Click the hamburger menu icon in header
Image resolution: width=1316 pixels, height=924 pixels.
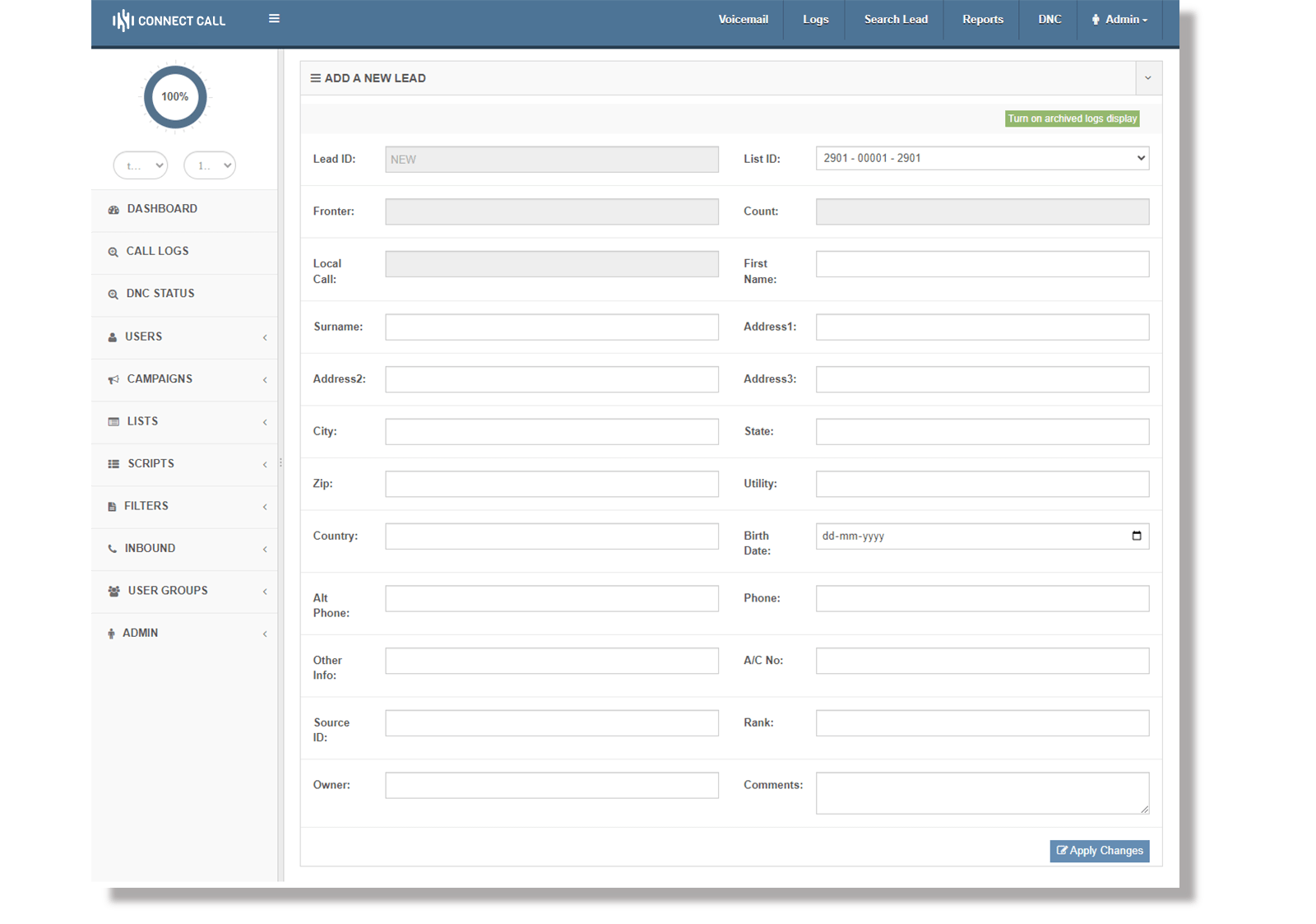(x=274, y=19)
